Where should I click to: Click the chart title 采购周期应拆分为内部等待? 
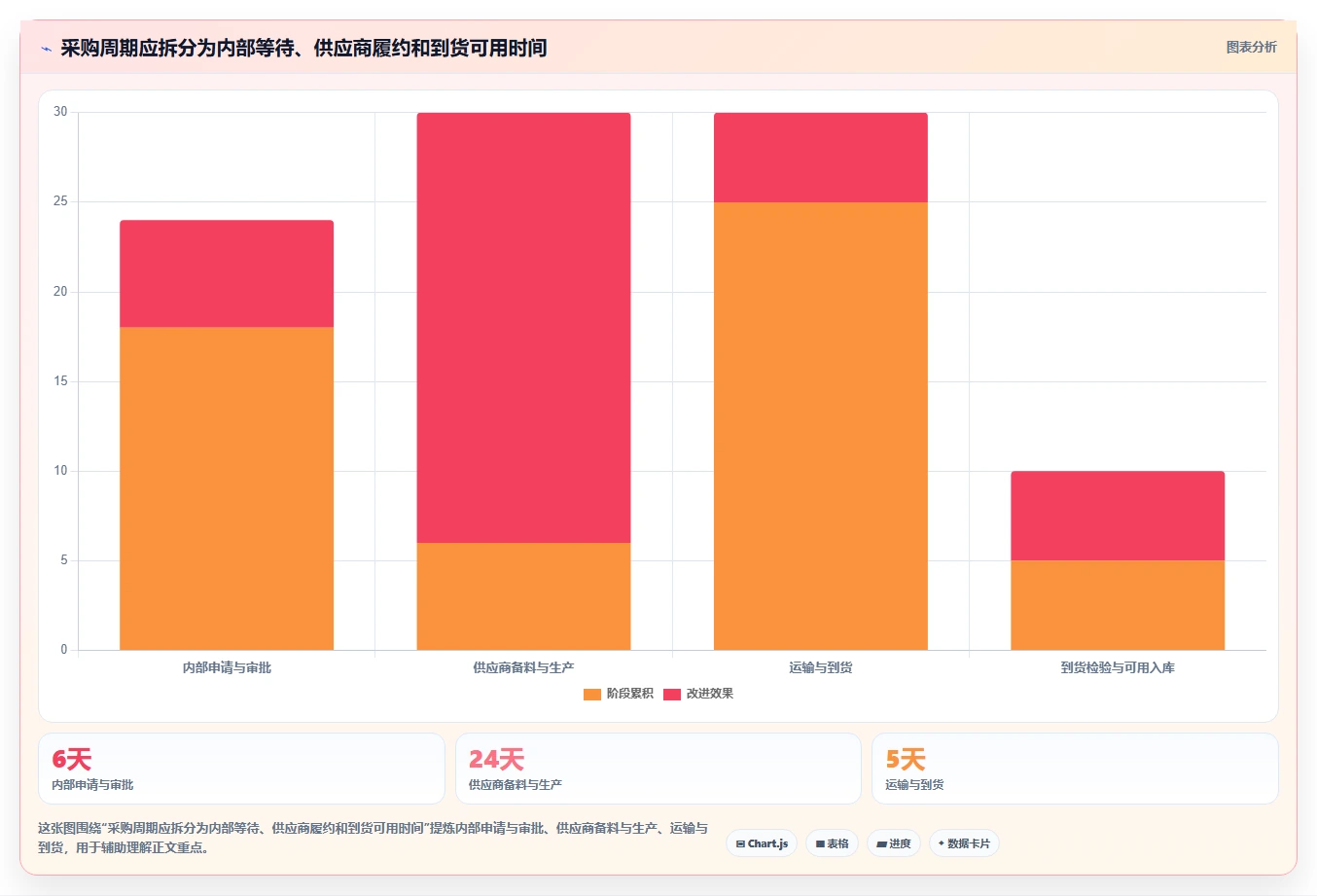click(x=303, y=48)
